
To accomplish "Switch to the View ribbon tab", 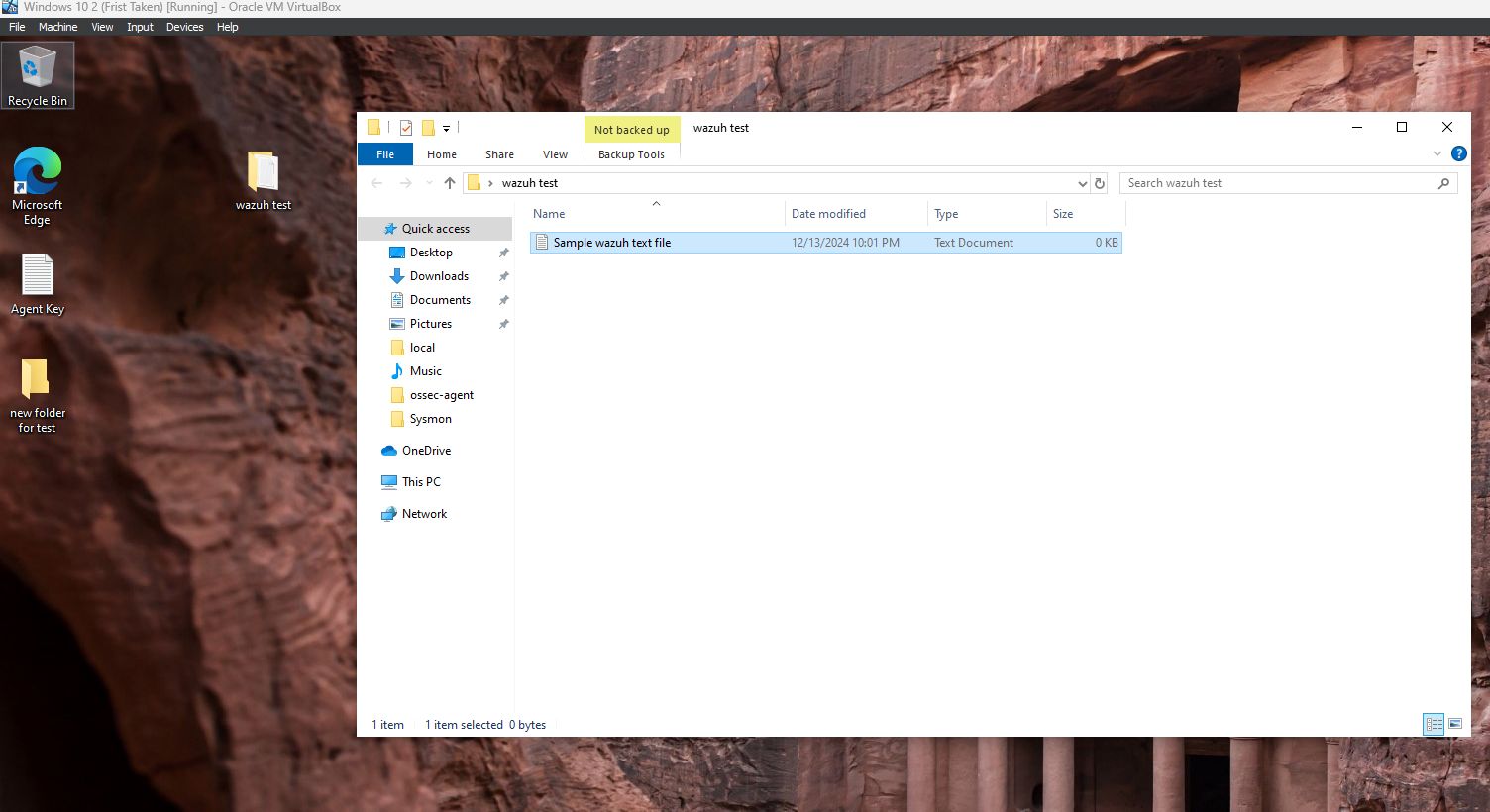I will click(x=555, y=154).
